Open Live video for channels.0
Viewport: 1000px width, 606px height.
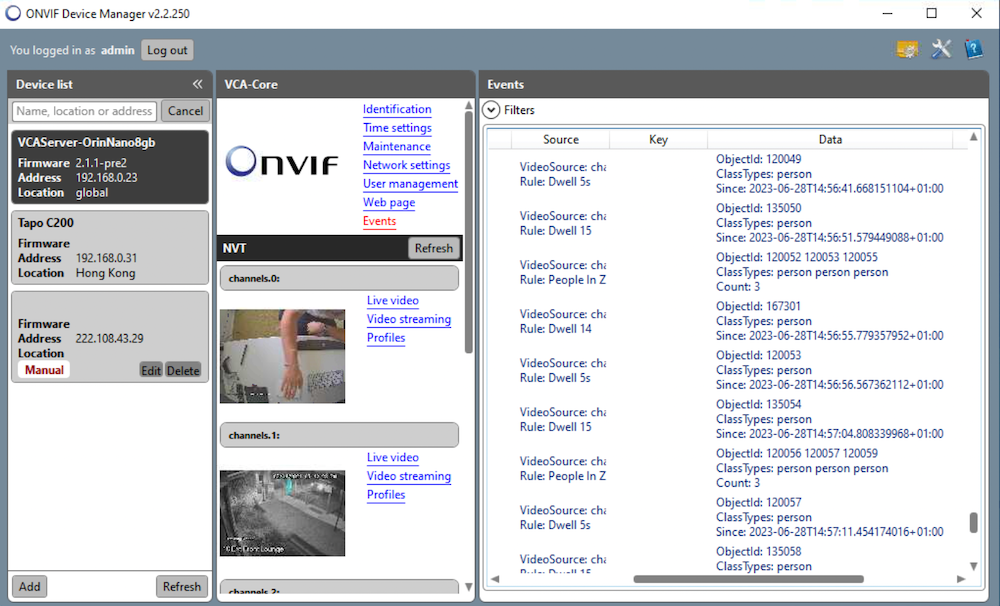tap(393, 300)
